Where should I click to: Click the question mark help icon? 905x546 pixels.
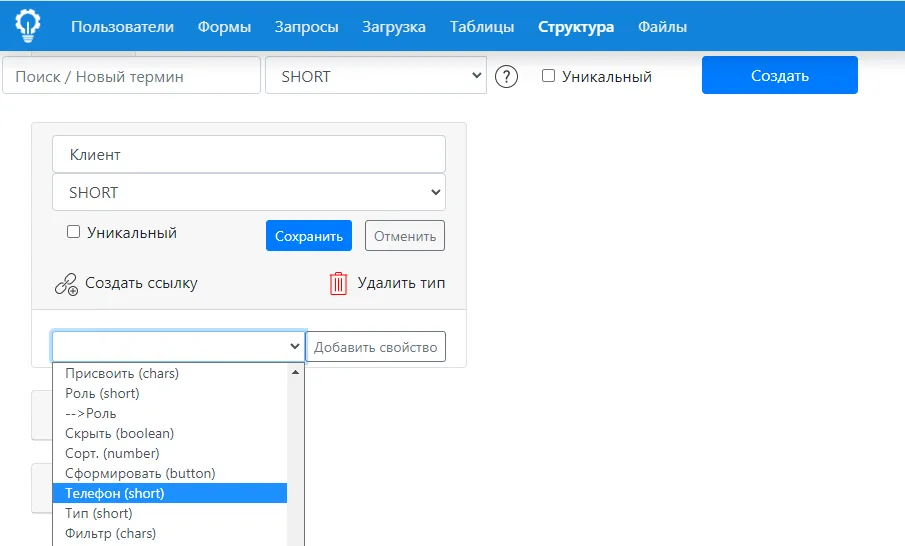[506, 76]
